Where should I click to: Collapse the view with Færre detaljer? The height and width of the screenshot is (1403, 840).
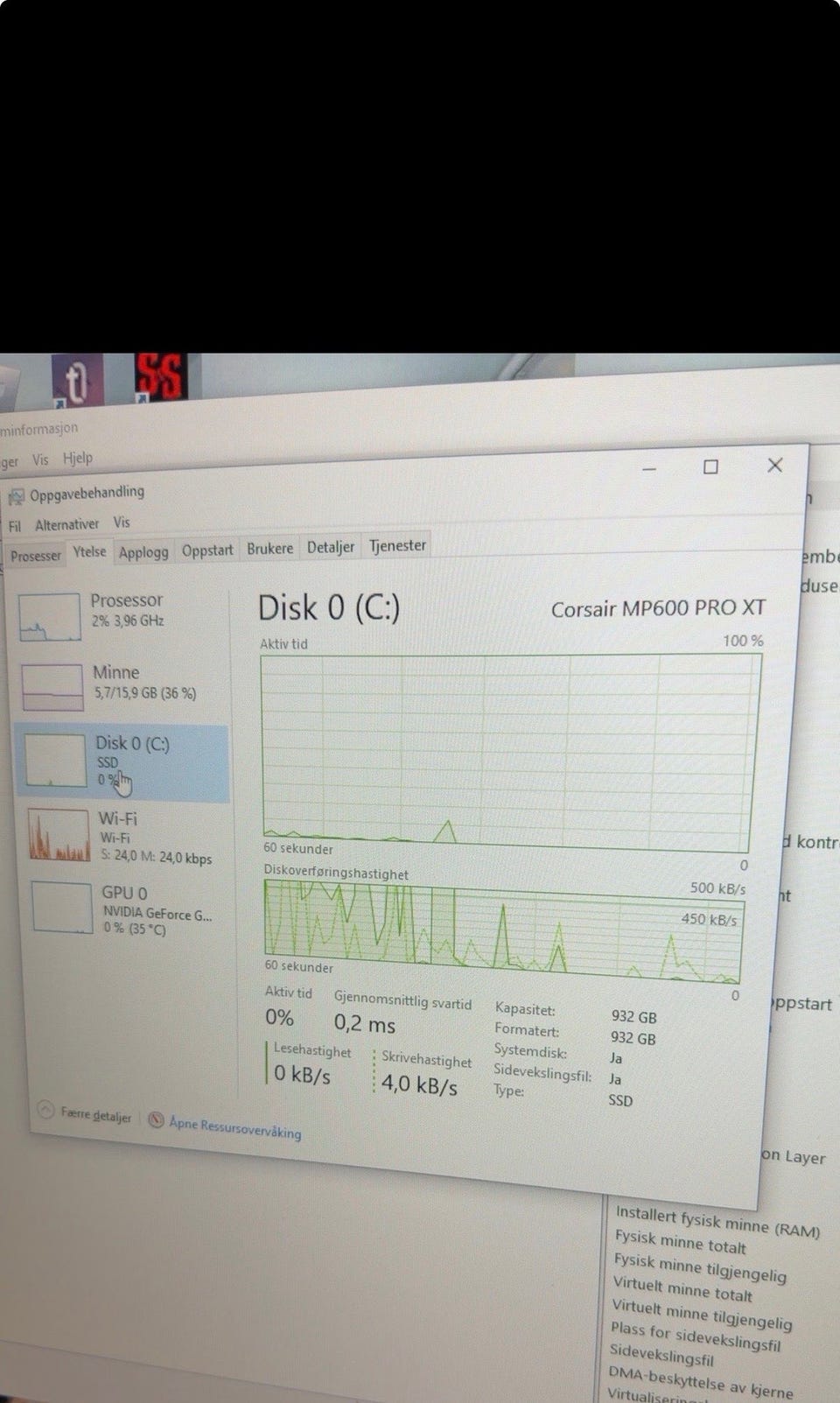(85, 1114)
